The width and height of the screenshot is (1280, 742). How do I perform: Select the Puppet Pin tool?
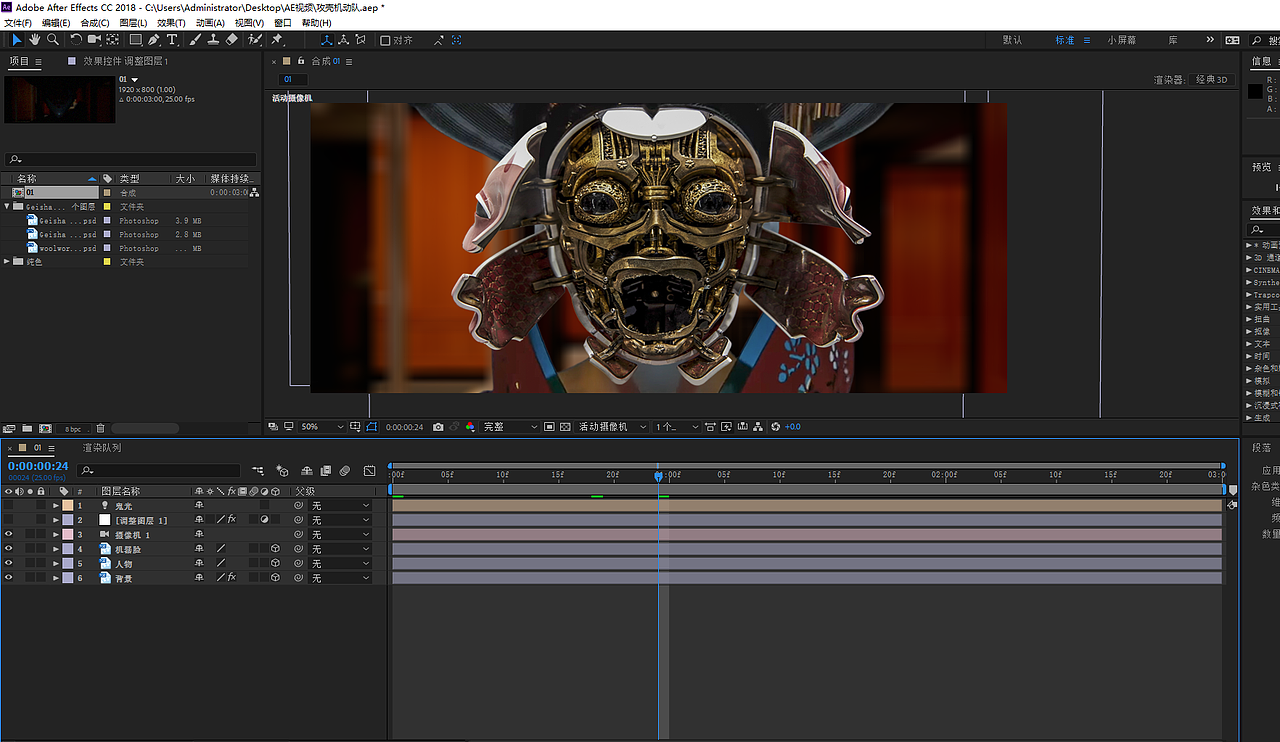277,40
